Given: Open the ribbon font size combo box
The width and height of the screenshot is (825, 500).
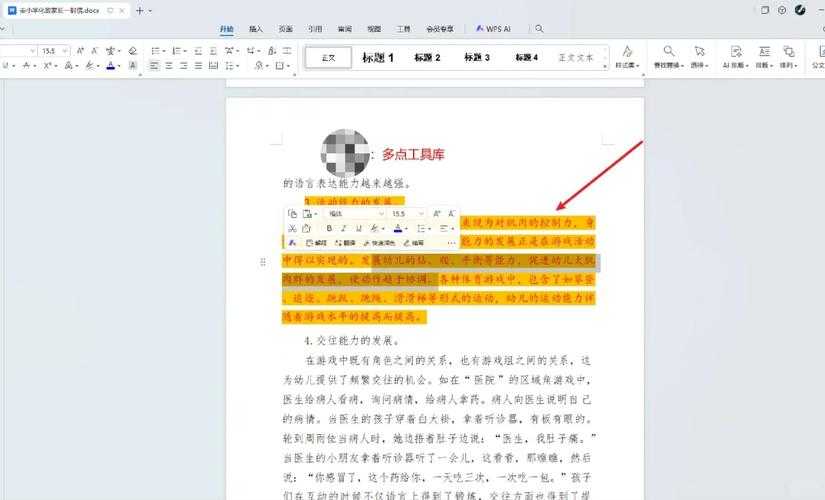Looking at the screenshot, I should [x=55, y=51].
